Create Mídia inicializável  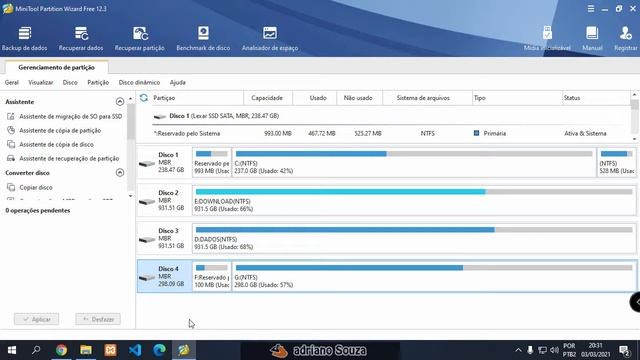547,39
